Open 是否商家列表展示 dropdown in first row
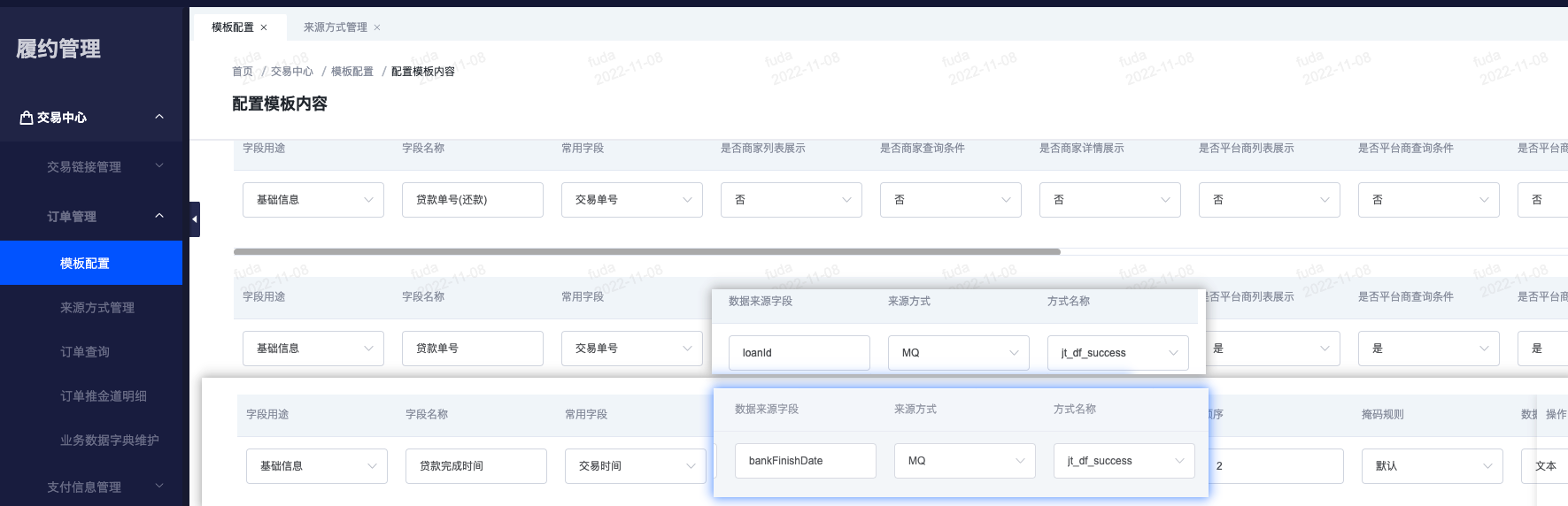Viewport: 1568px width, 506px height. click(792, 200)
